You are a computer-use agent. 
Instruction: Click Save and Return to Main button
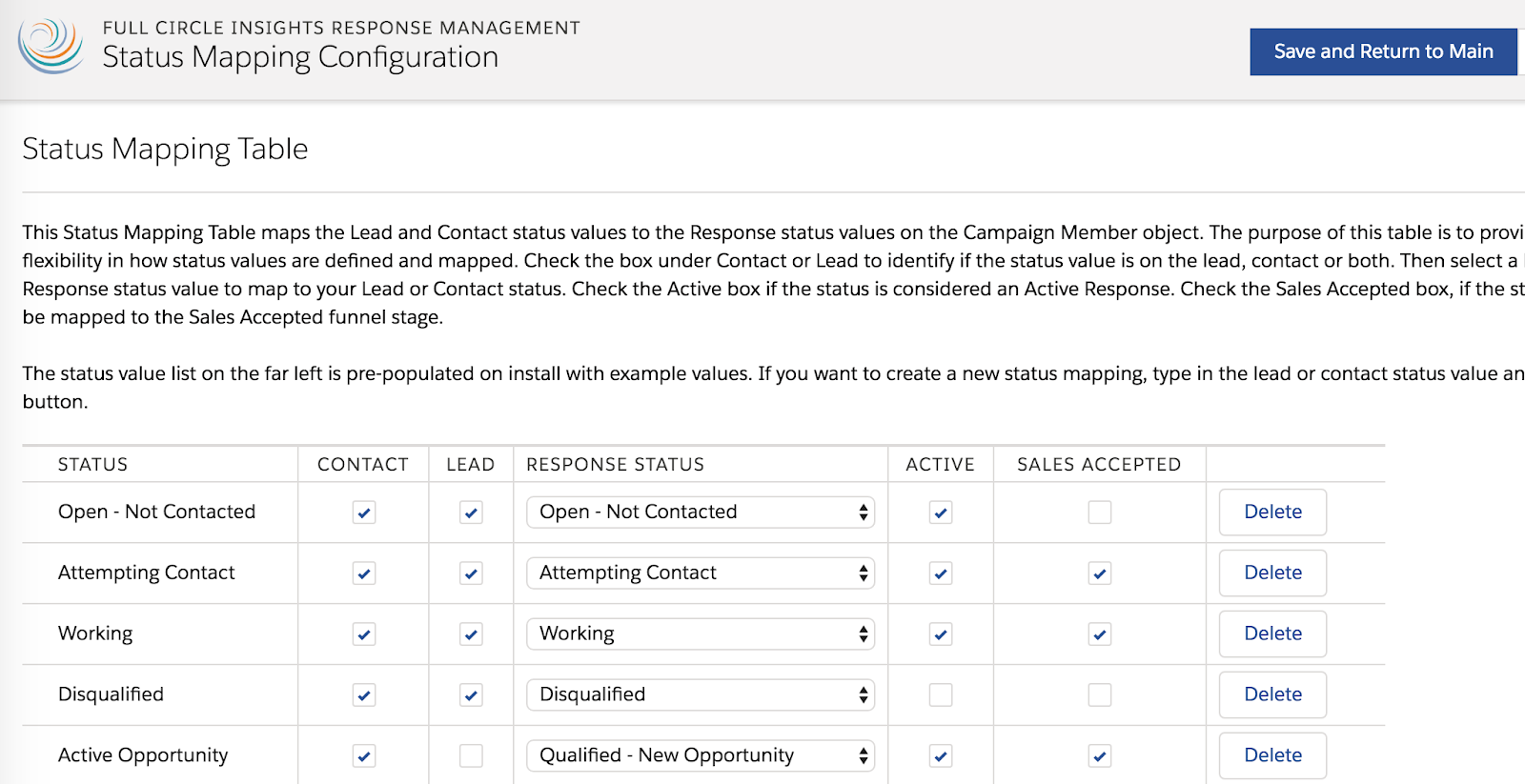pyautogui.click(x=1383, y=51)
